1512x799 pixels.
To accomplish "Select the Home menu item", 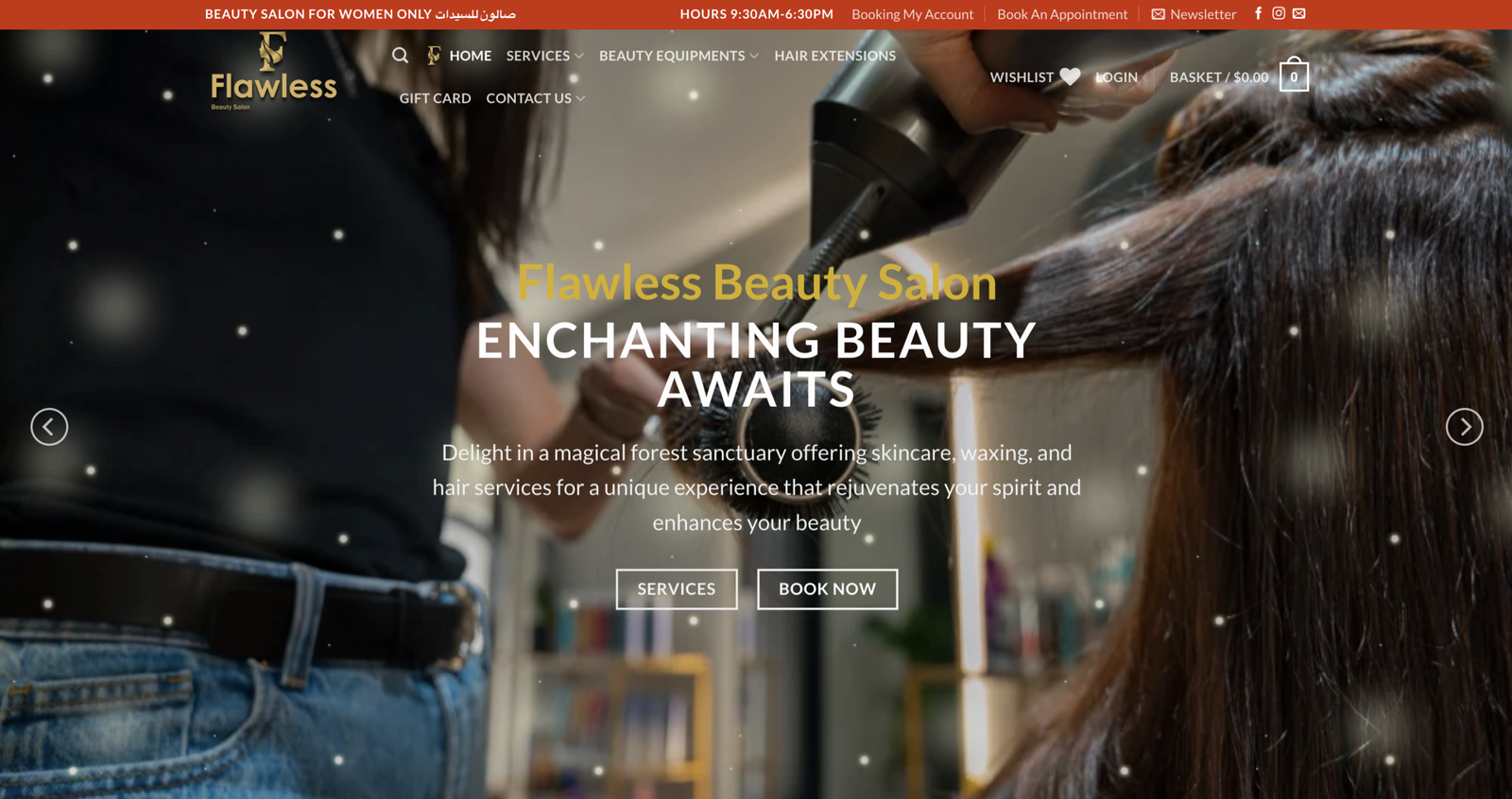I will tap(470, 56).
